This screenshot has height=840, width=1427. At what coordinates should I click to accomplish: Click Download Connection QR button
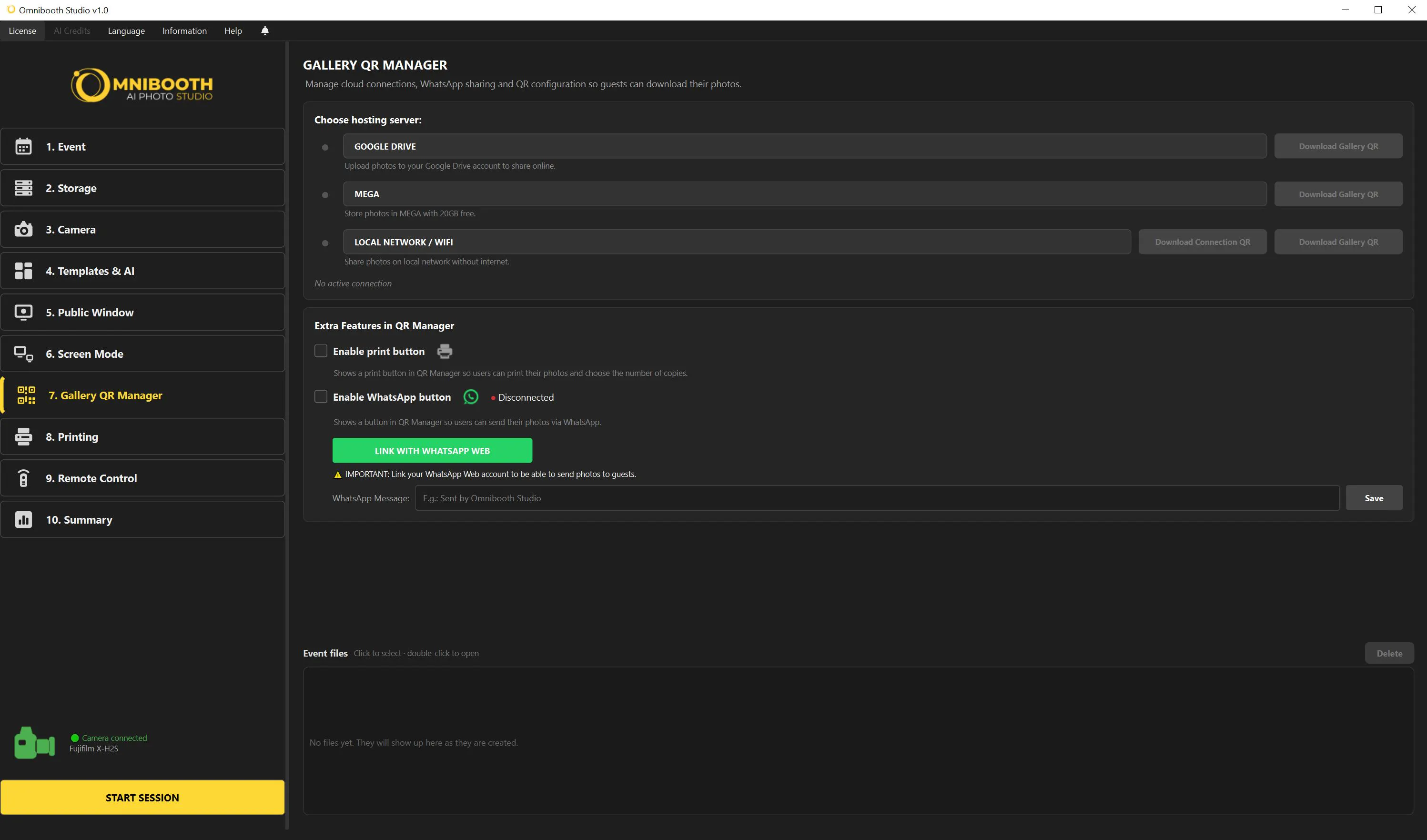[x=1202, y=242]
